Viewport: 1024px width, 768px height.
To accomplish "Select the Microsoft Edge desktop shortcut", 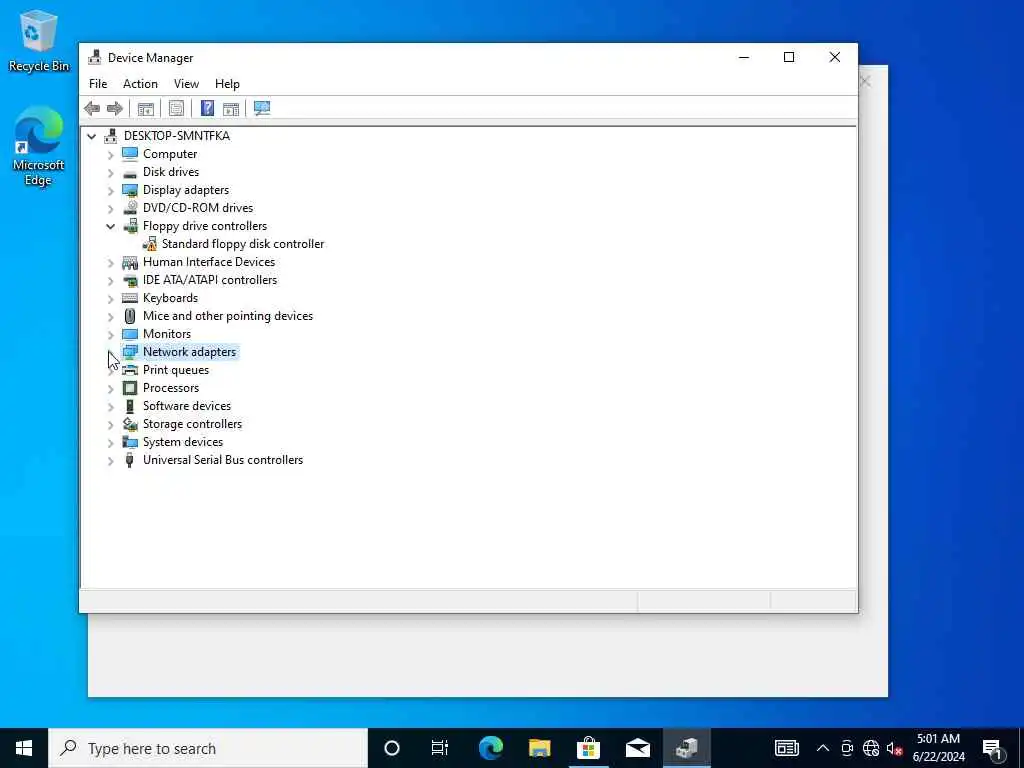I will tap(38, 146).
